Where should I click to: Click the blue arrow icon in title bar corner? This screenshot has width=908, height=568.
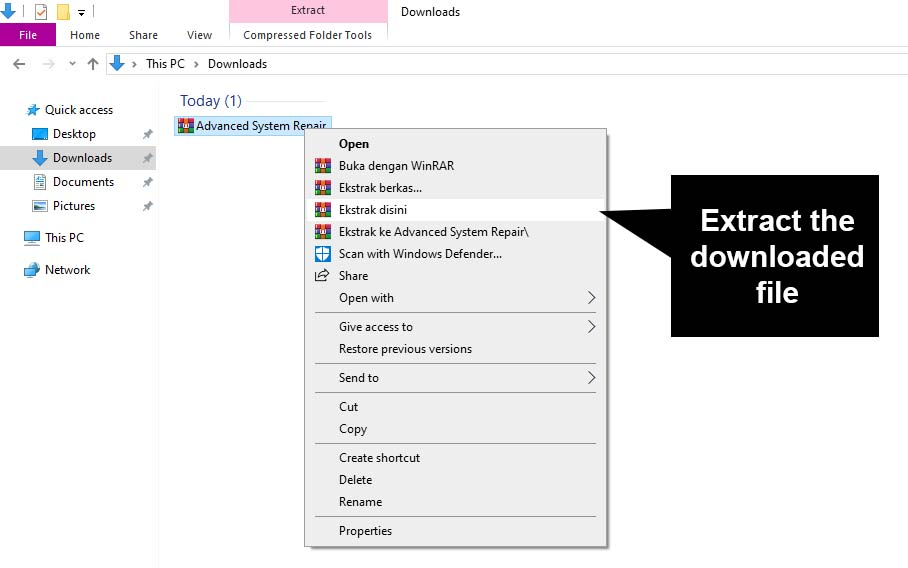[8, 10]
